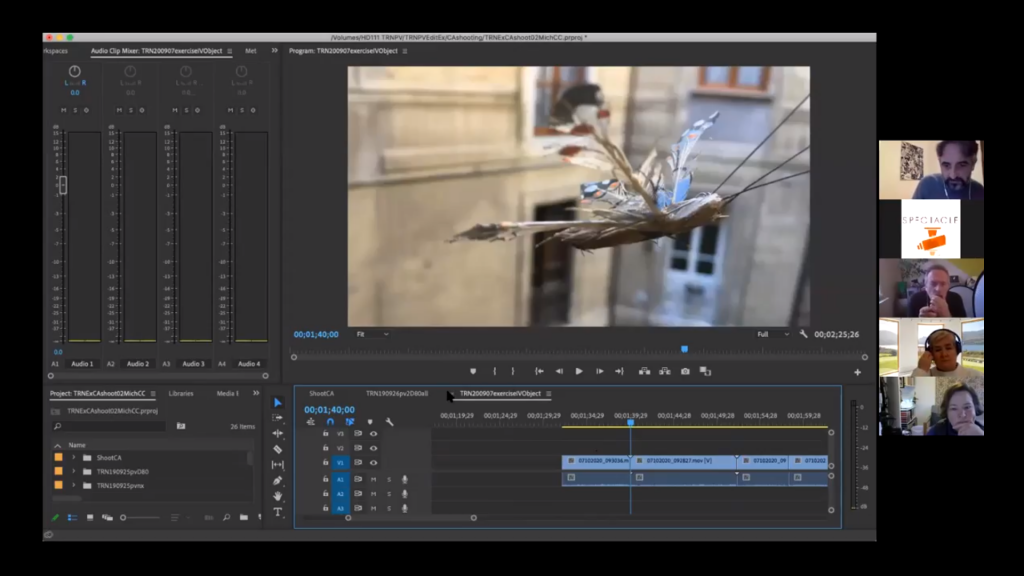The height and width of the screenshot is (576, 1024).
Task: Click the project search input field
Action: point(112,426)
